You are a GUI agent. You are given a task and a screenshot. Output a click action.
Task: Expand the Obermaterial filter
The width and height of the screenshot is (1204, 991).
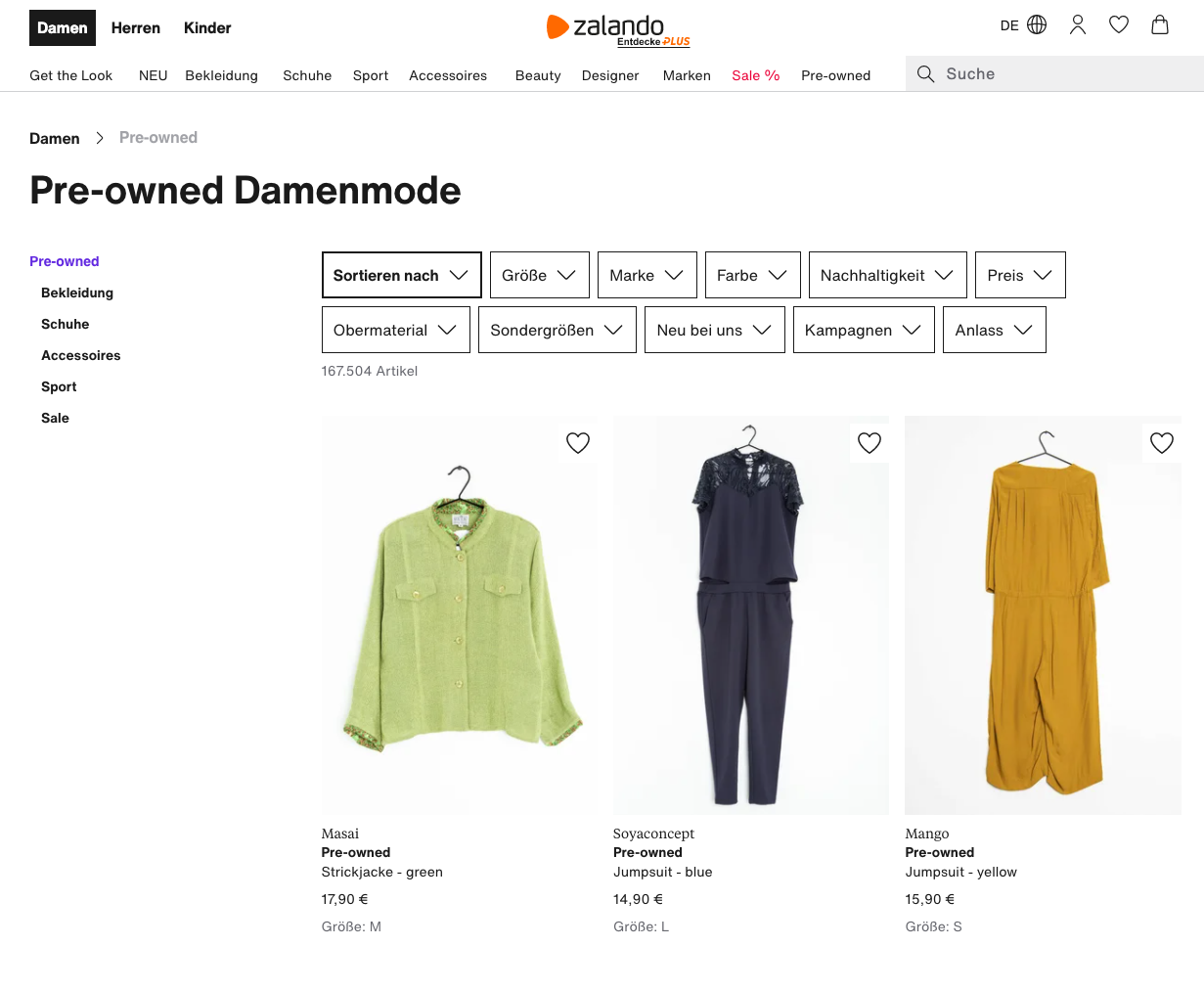396,330
